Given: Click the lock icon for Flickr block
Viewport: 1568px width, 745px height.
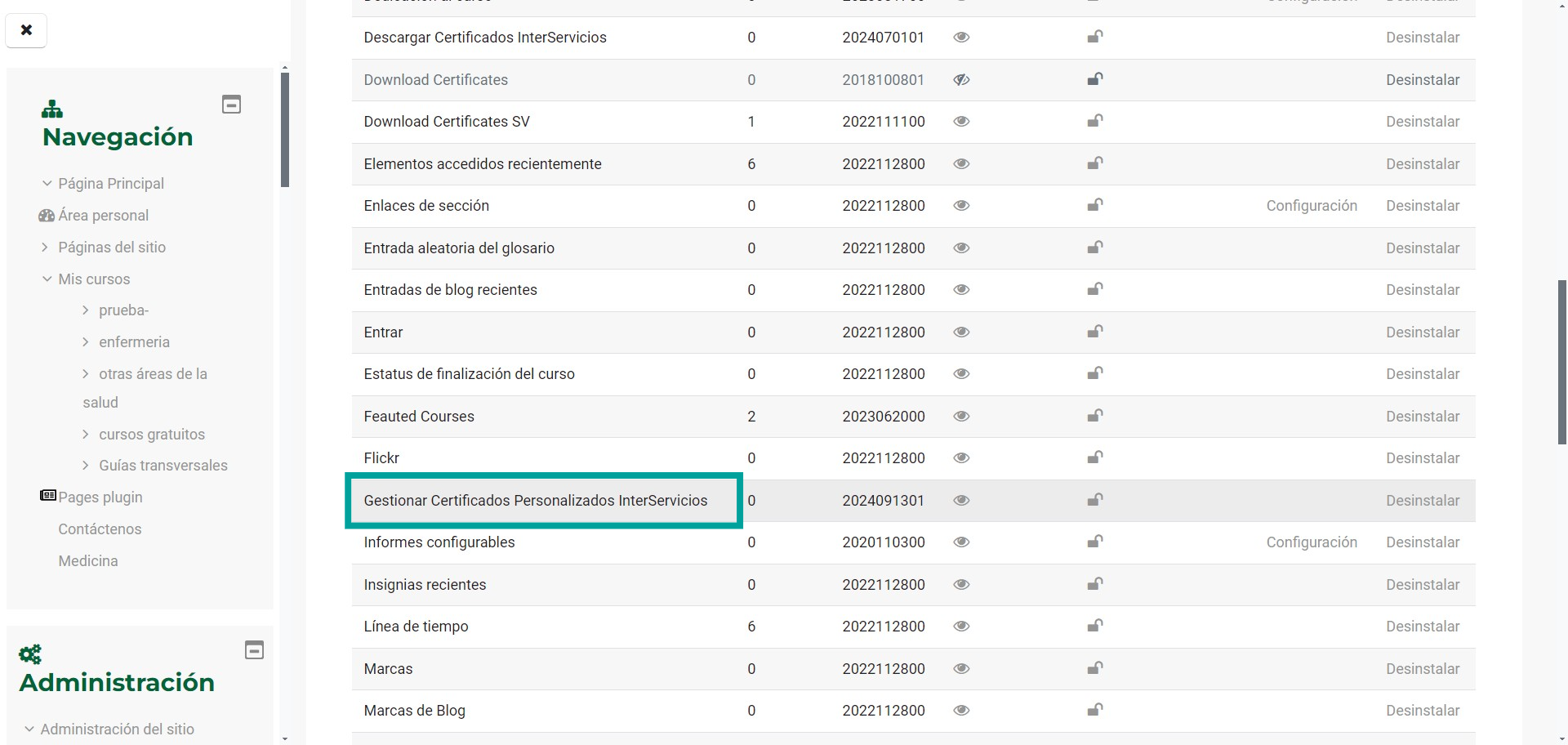Looking at the screenshot, I should (x=1095, y=457).
